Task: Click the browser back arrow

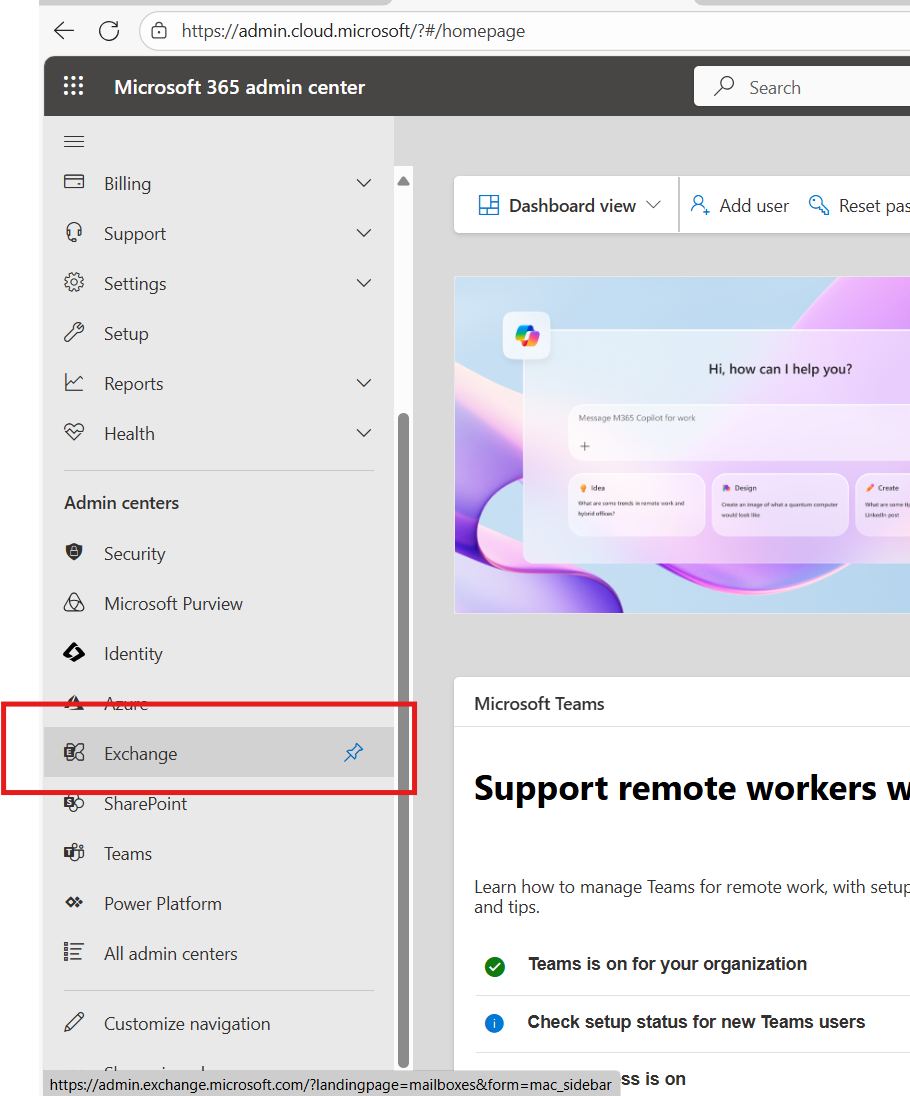Action: coord(64,31)
